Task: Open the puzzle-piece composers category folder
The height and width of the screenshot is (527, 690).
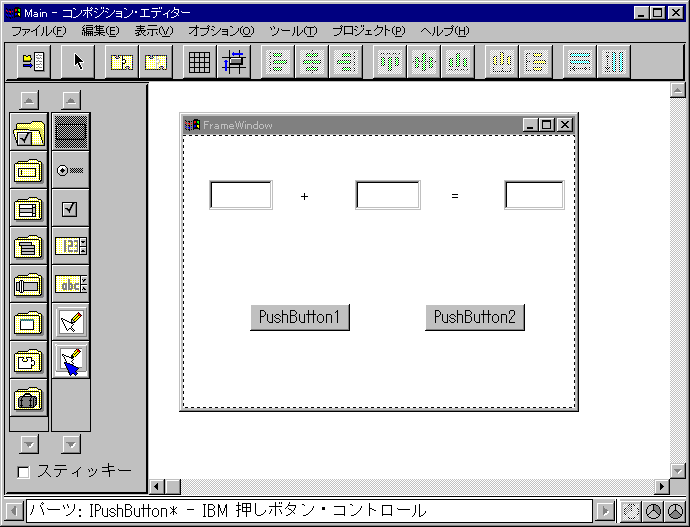Action: [x=29, y=361]
